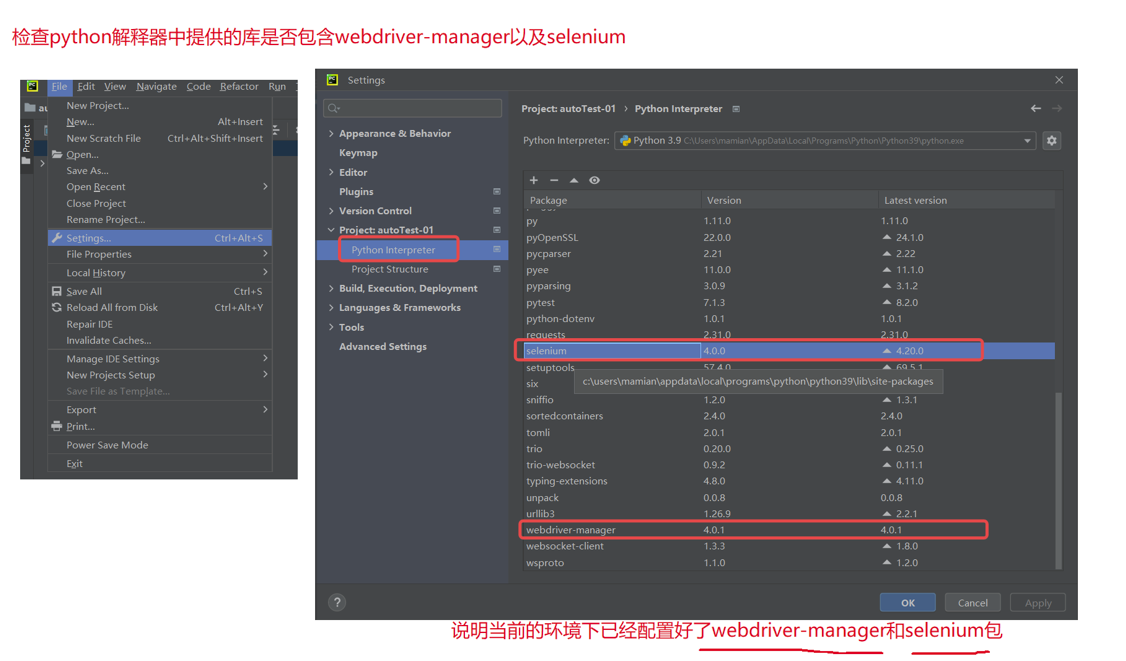Click the settings search field
Viewport: 1126px width, 661px height.
(x=412, y=108)
